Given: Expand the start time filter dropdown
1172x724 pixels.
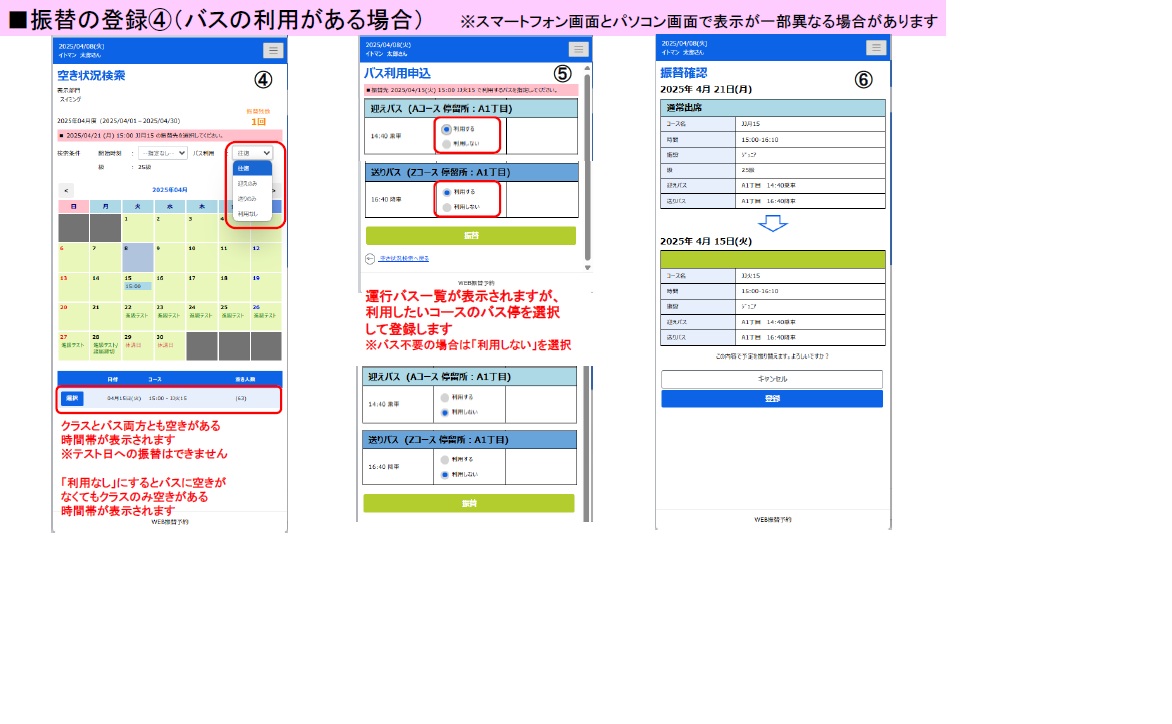Looking at the screenshot, I should 162,153.
